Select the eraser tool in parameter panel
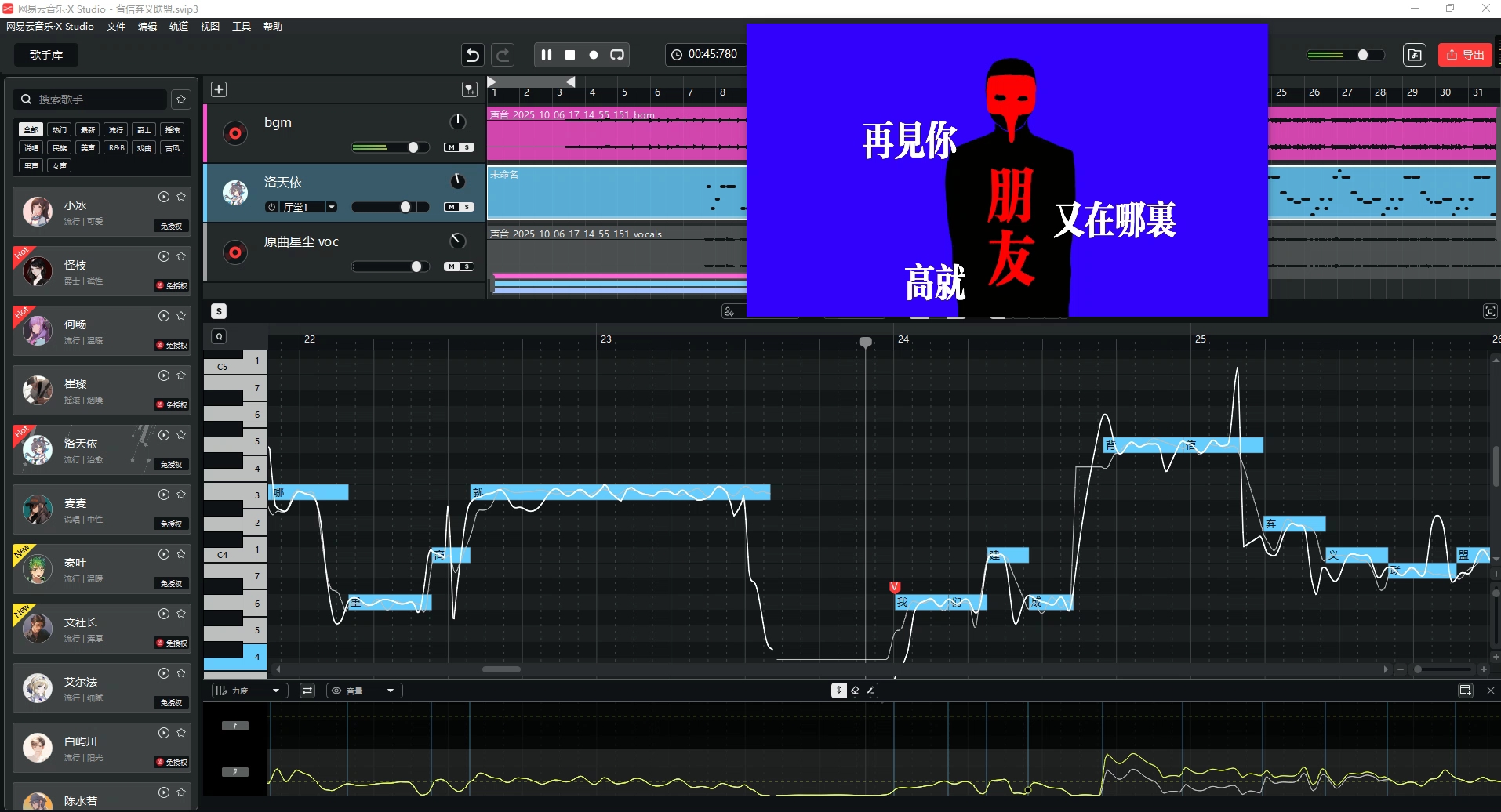 [x=855, y=691]
